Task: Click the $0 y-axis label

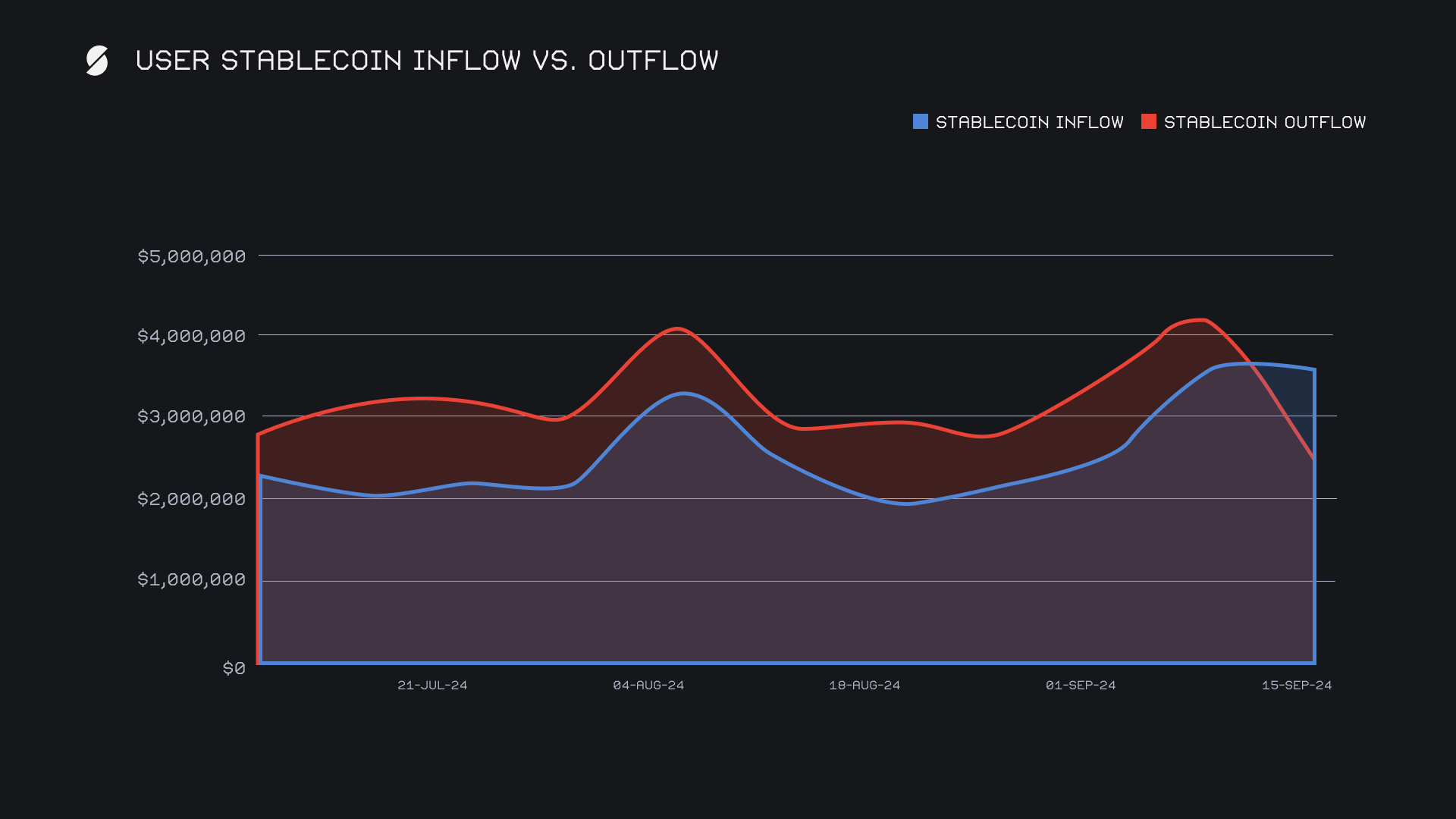Action: coord(234,668)
